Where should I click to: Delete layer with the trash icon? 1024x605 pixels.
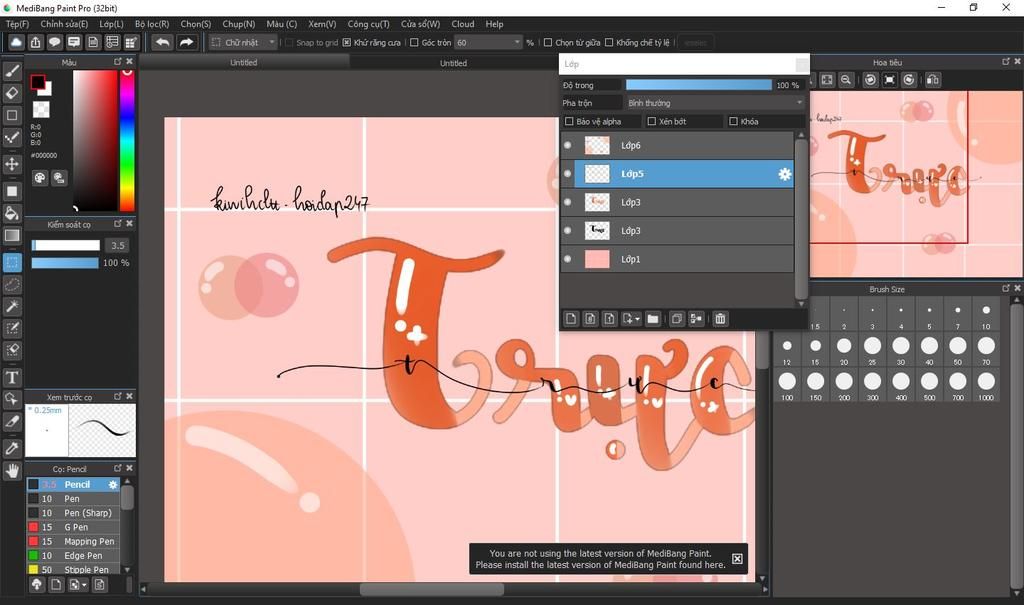coord(720,319)
